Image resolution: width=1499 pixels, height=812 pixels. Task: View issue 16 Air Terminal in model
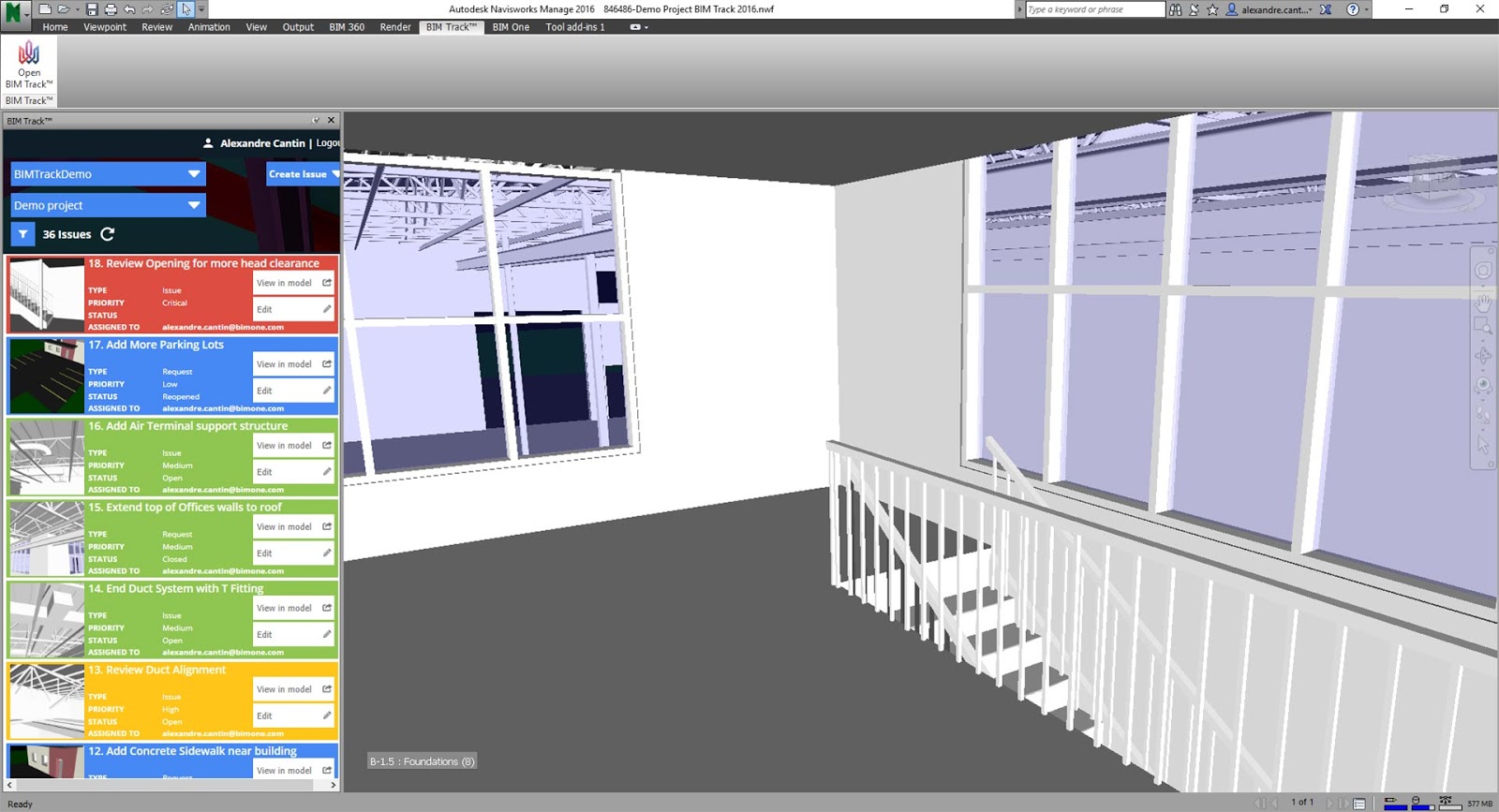293,446
